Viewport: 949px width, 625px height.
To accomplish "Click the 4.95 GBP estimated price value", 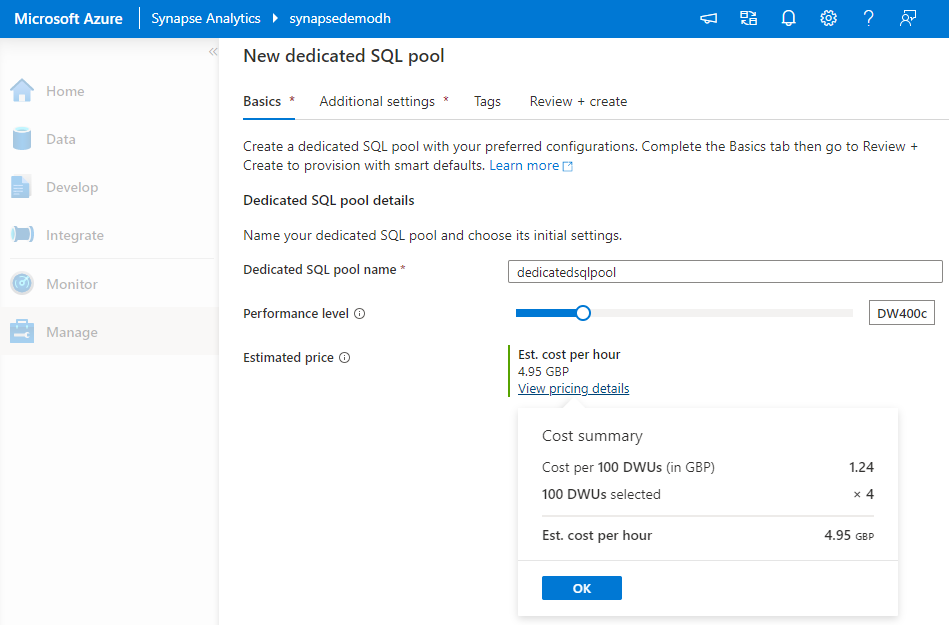I will (x=543, y=371).
